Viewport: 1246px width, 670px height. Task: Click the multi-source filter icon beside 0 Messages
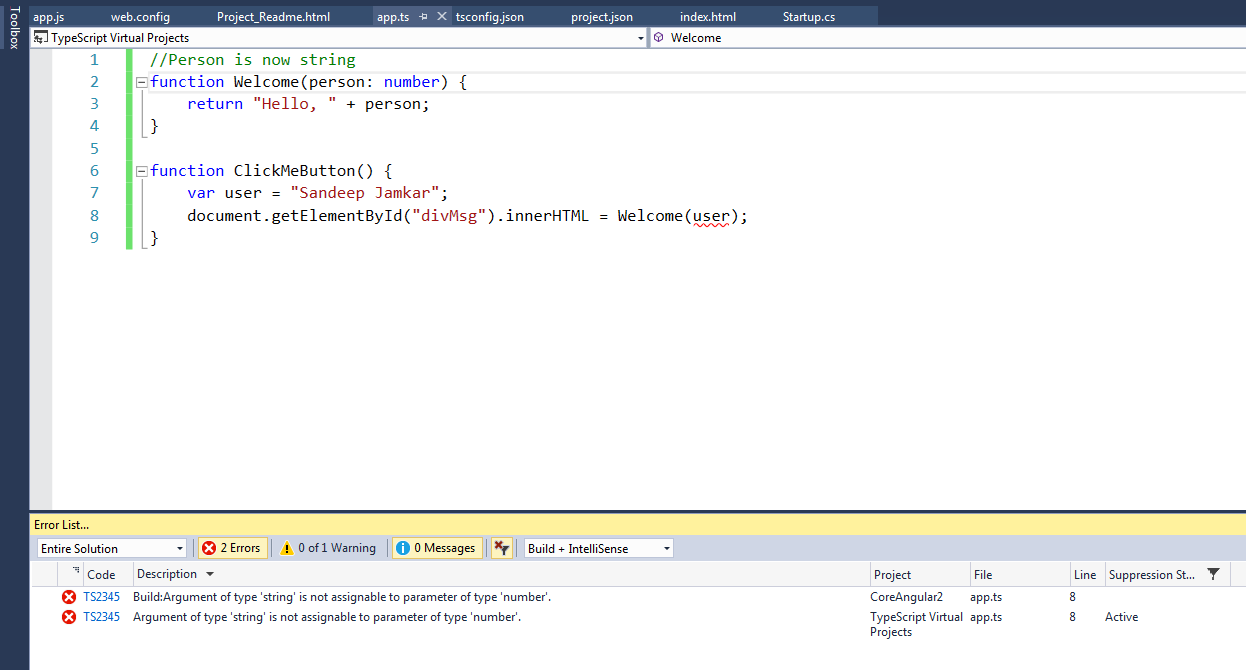point(501,547)
